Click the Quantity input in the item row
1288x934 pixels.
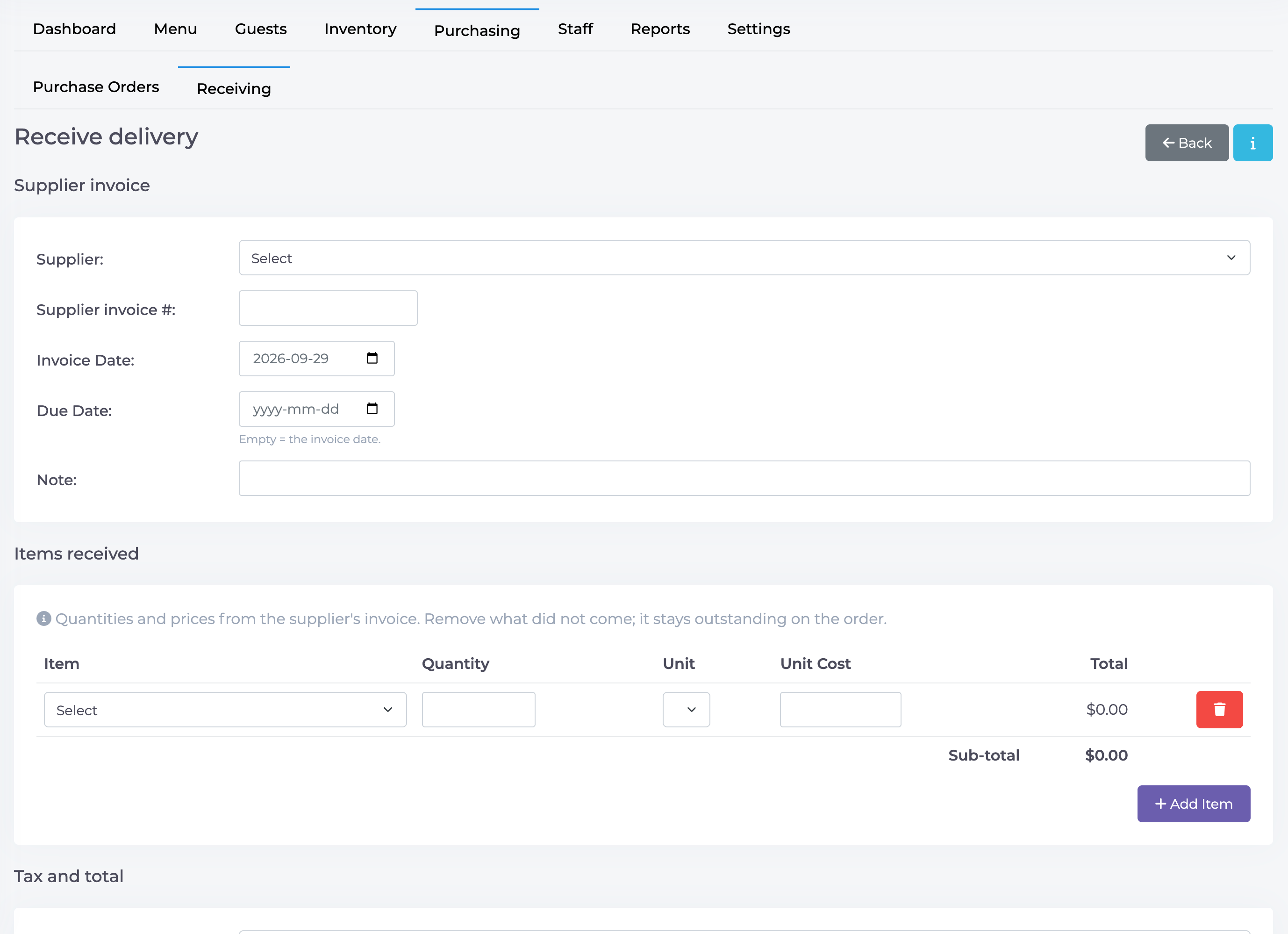478,710
